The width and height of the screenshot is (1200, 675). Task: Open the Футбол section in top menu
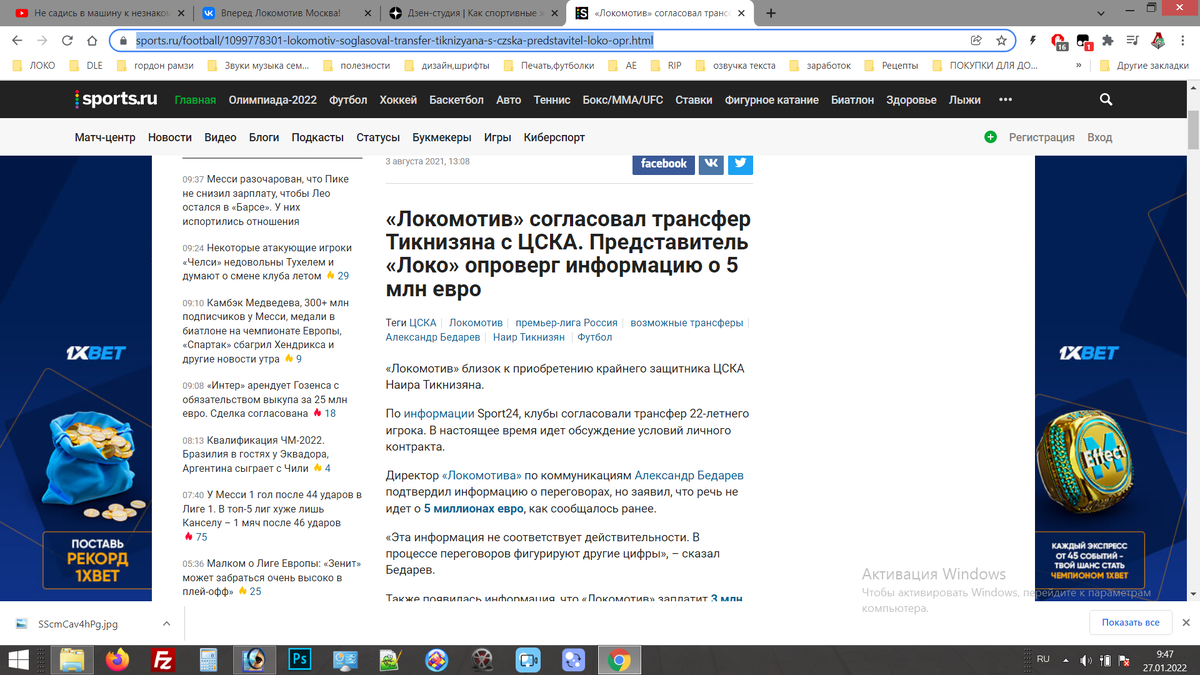348,100
